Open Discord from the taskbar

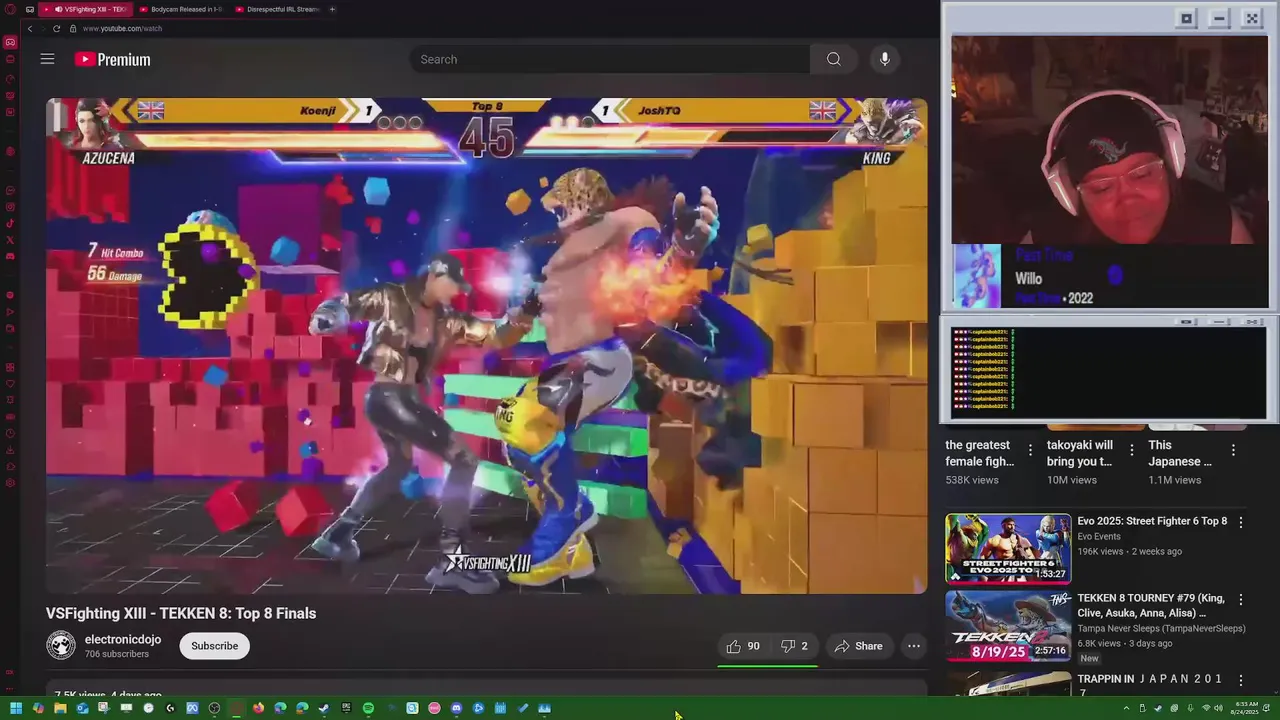pos(456,708)
